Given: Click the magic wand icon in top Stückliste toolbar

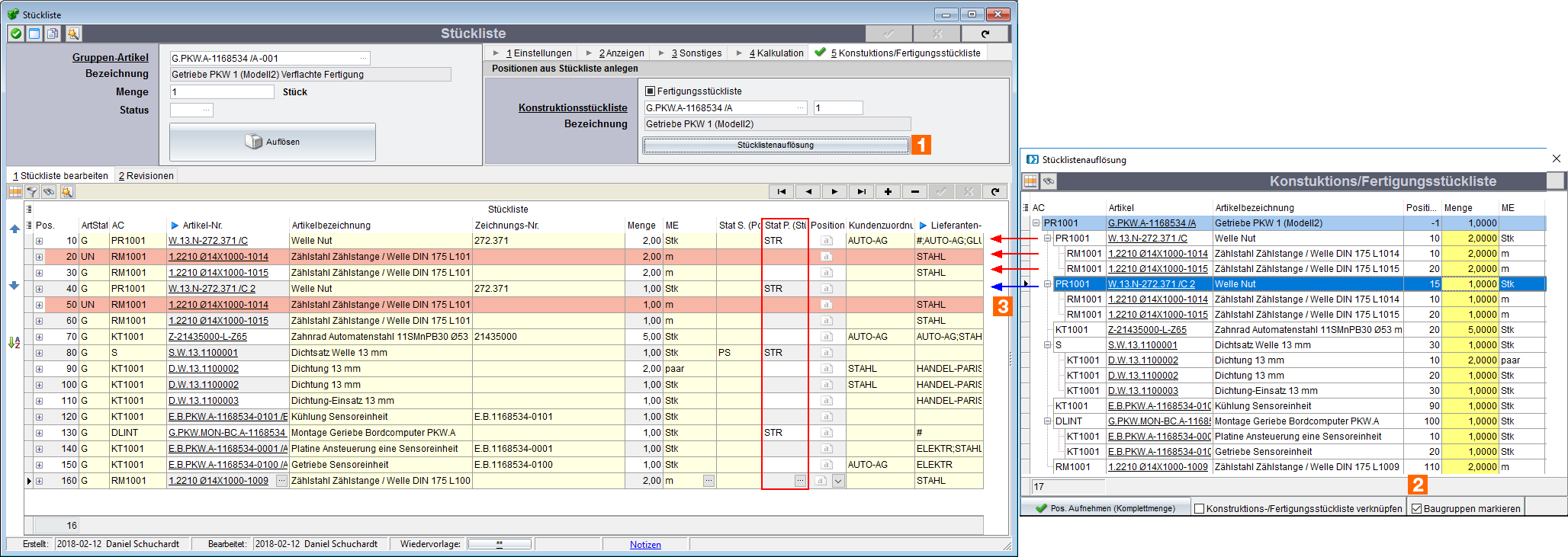Looking at the screenshot, I should click(72, 34).
